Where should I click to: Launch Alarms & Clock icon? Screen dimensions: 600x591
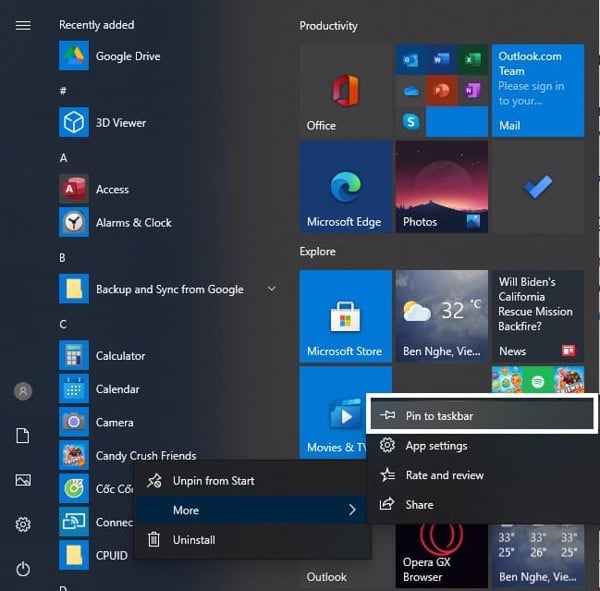pos(74,222)
